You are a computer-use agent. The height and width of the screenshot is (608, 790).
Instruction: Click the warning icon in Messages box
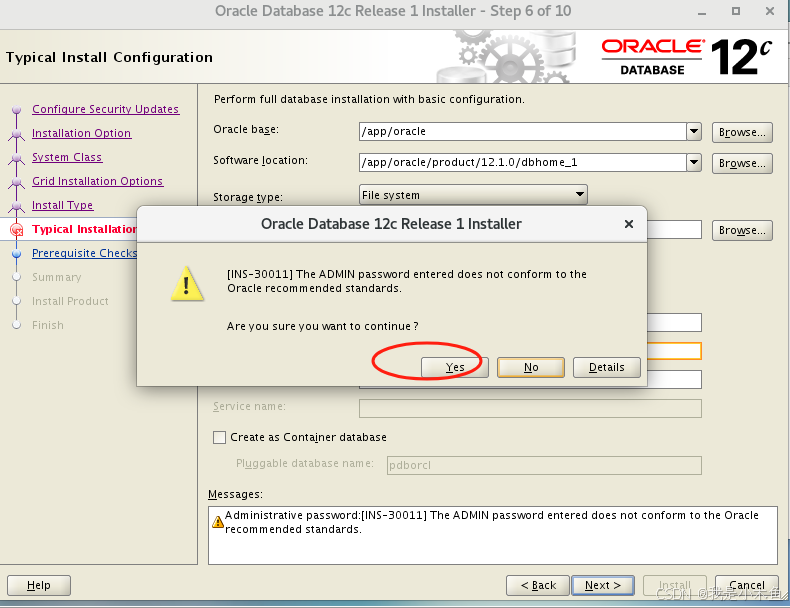point(218,522)
